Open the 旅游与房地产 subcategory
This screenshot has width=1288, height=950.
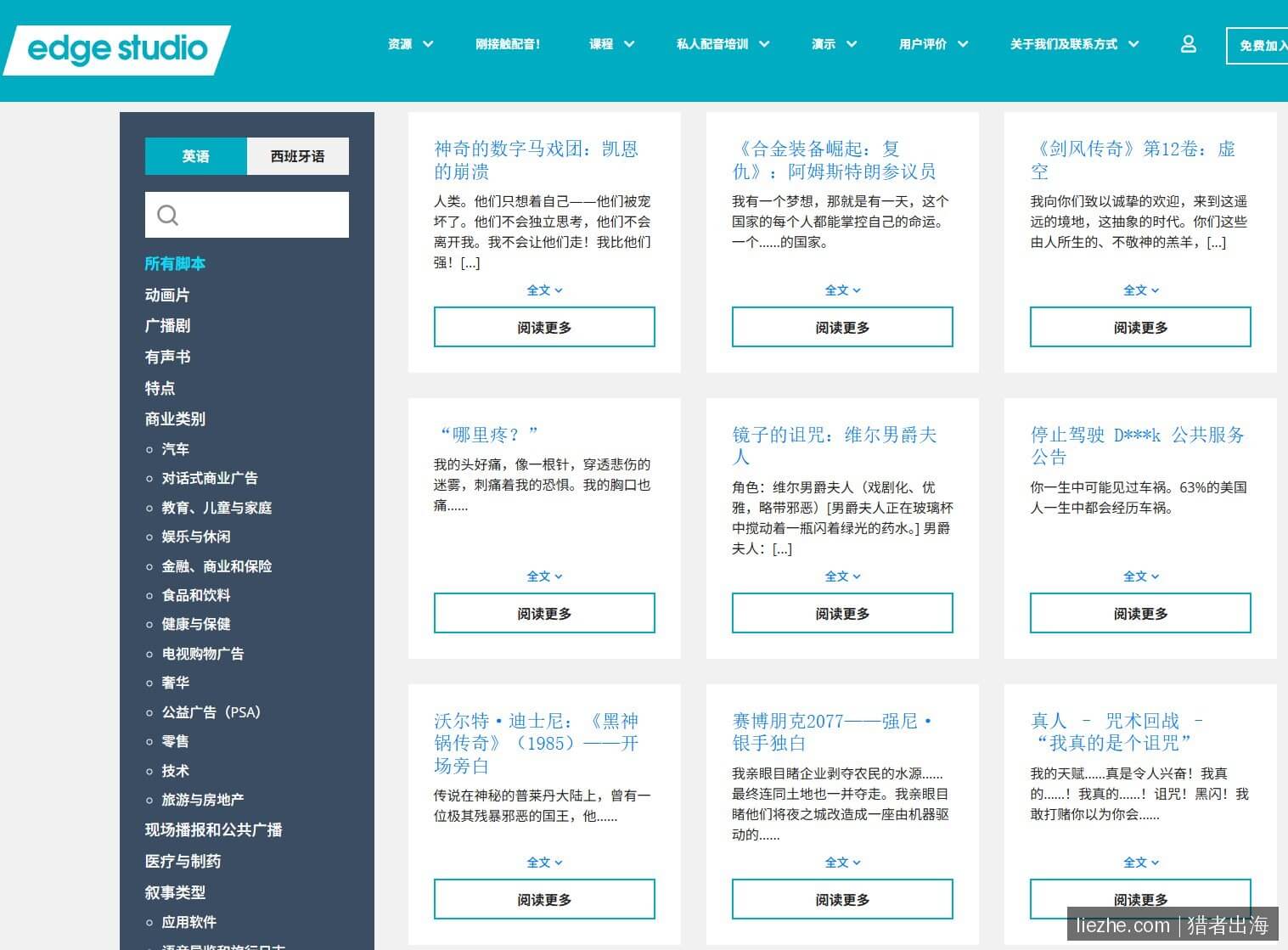(x=203, y=800)
